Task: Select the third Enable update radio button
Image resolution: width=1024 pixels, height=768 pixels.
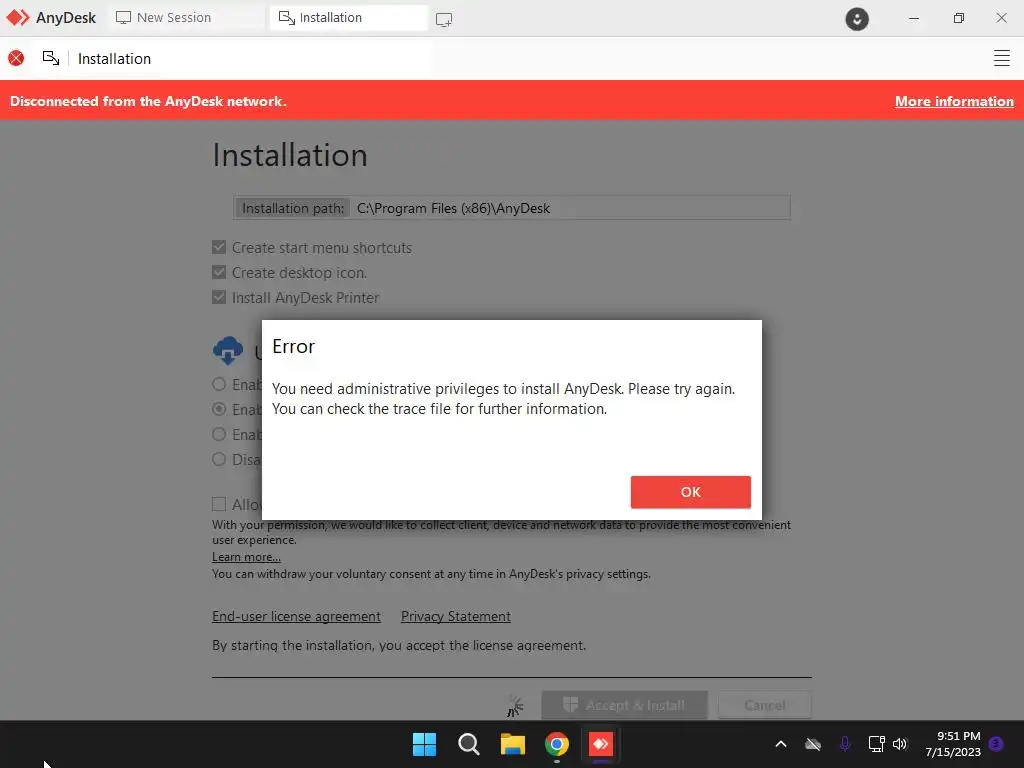Action: pyautogui.click(x=219, y=434)
